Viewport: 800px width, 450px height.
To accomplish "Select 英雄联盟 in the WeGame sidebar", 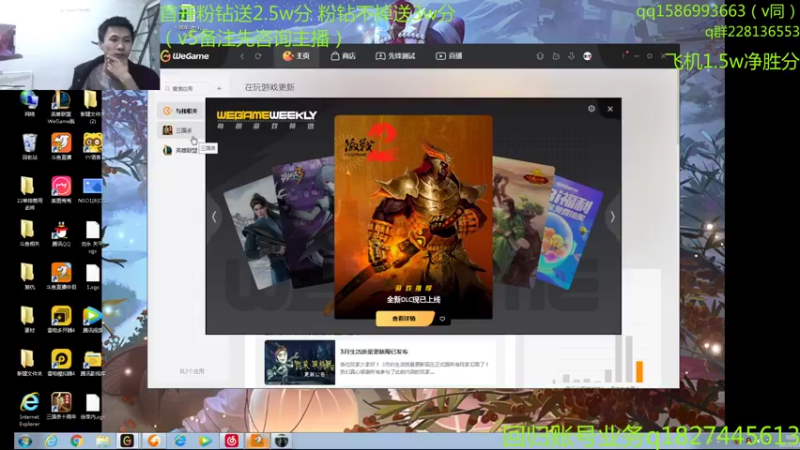I will [x=180, y=151].
